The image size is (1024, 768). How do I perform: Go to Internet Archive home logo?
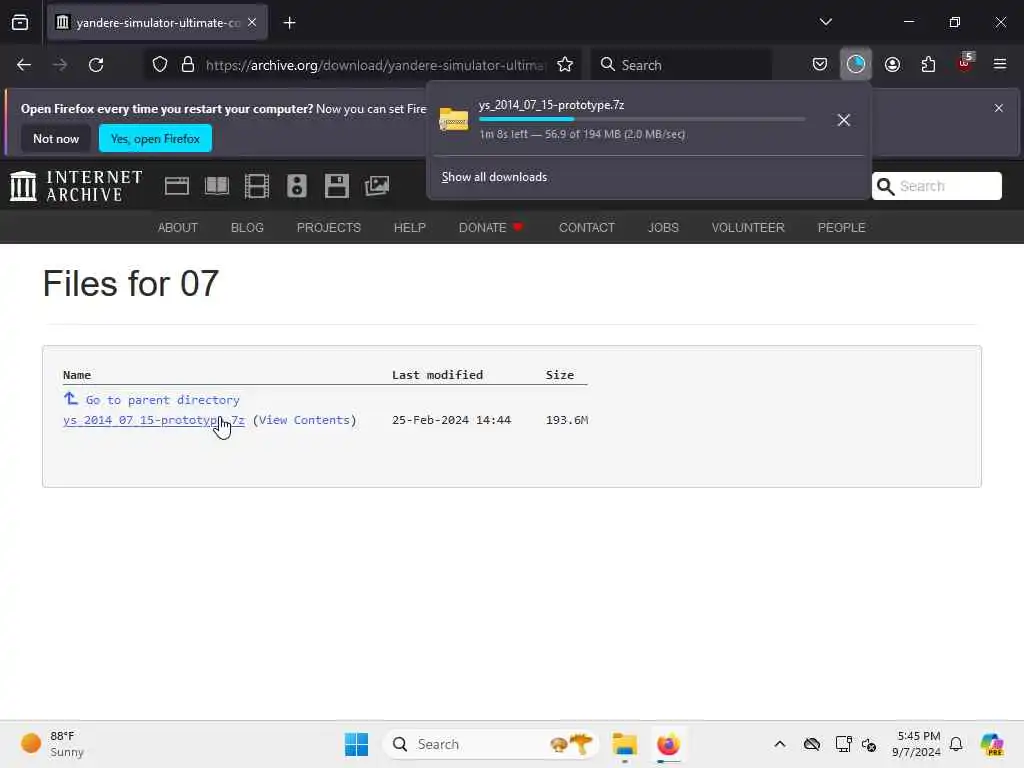(76, 186)
